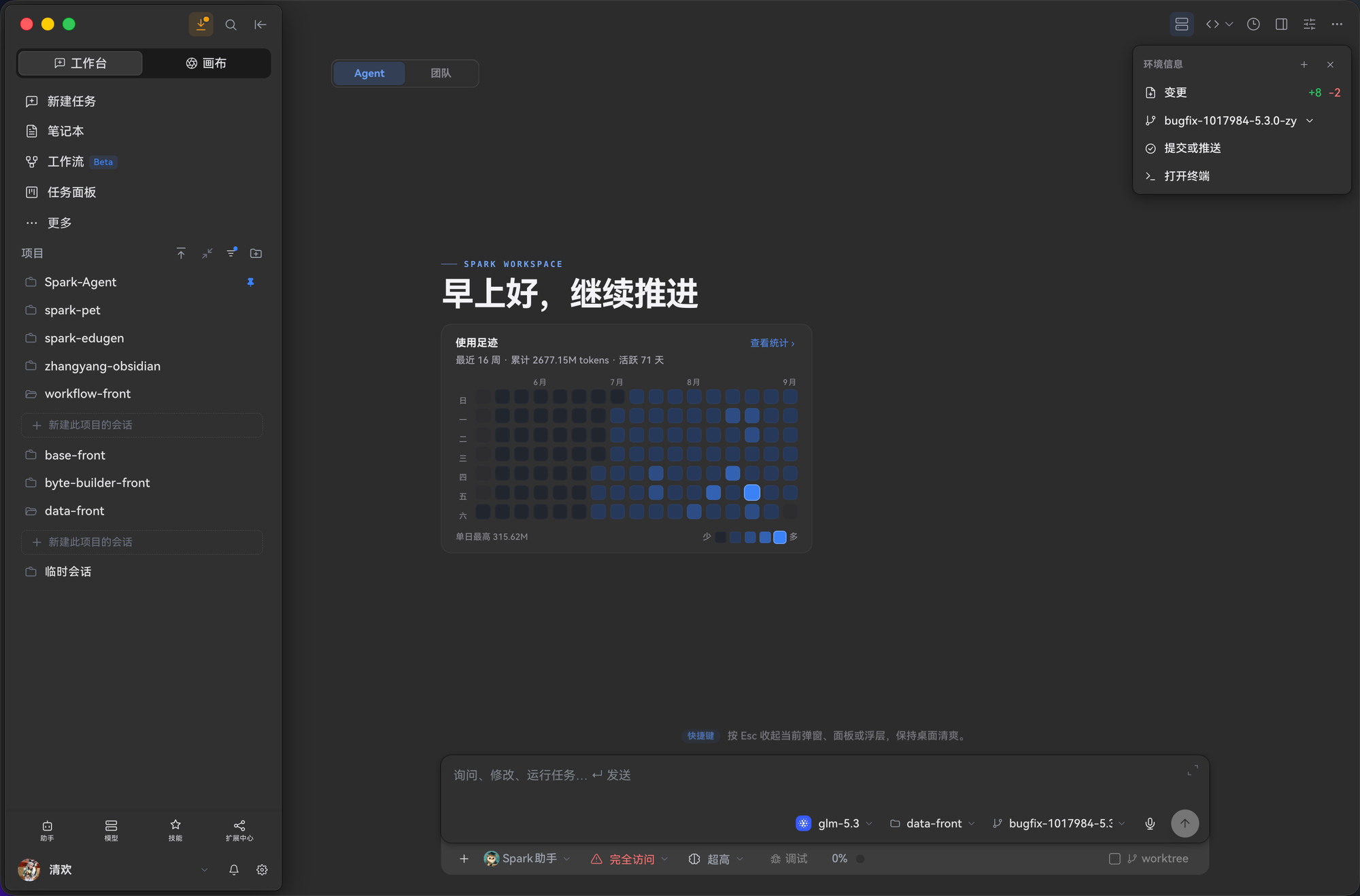Click the scroll-to-top icon beside 项目
The image size is (1360, 896).
(x=181, y=254)
